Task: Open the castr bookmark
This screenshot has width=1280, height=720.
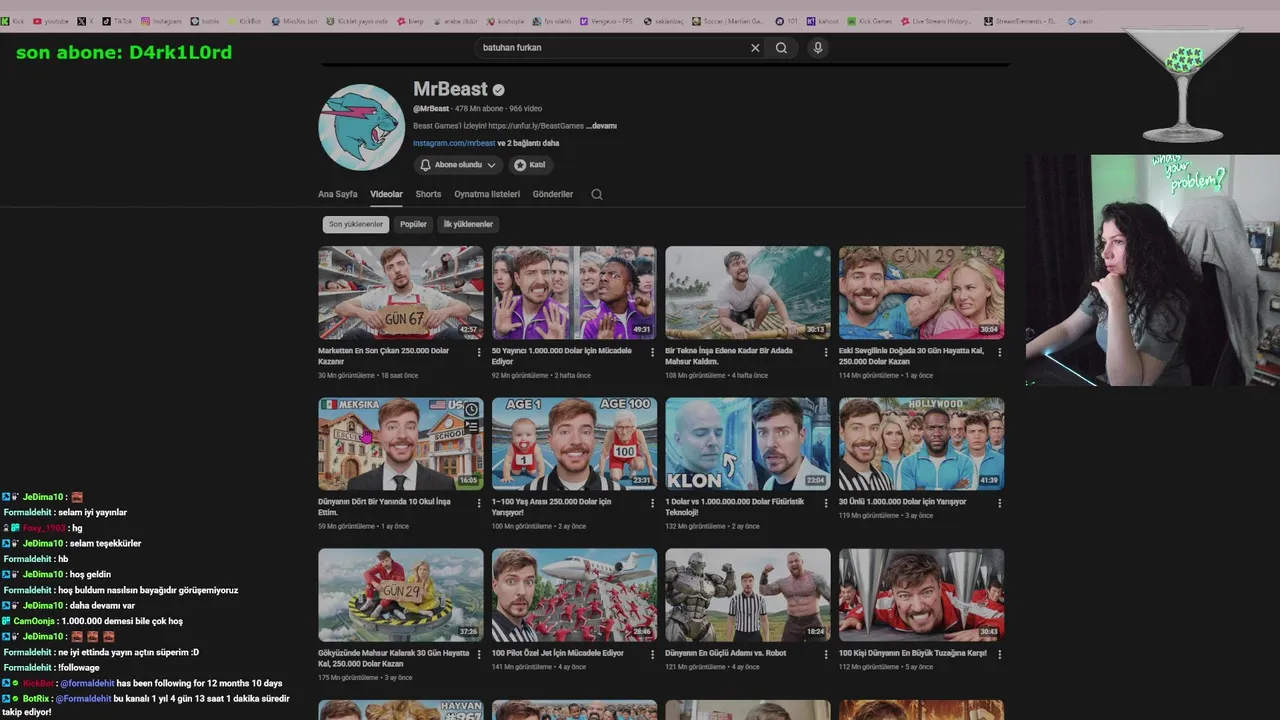Action: (1080, 21)
